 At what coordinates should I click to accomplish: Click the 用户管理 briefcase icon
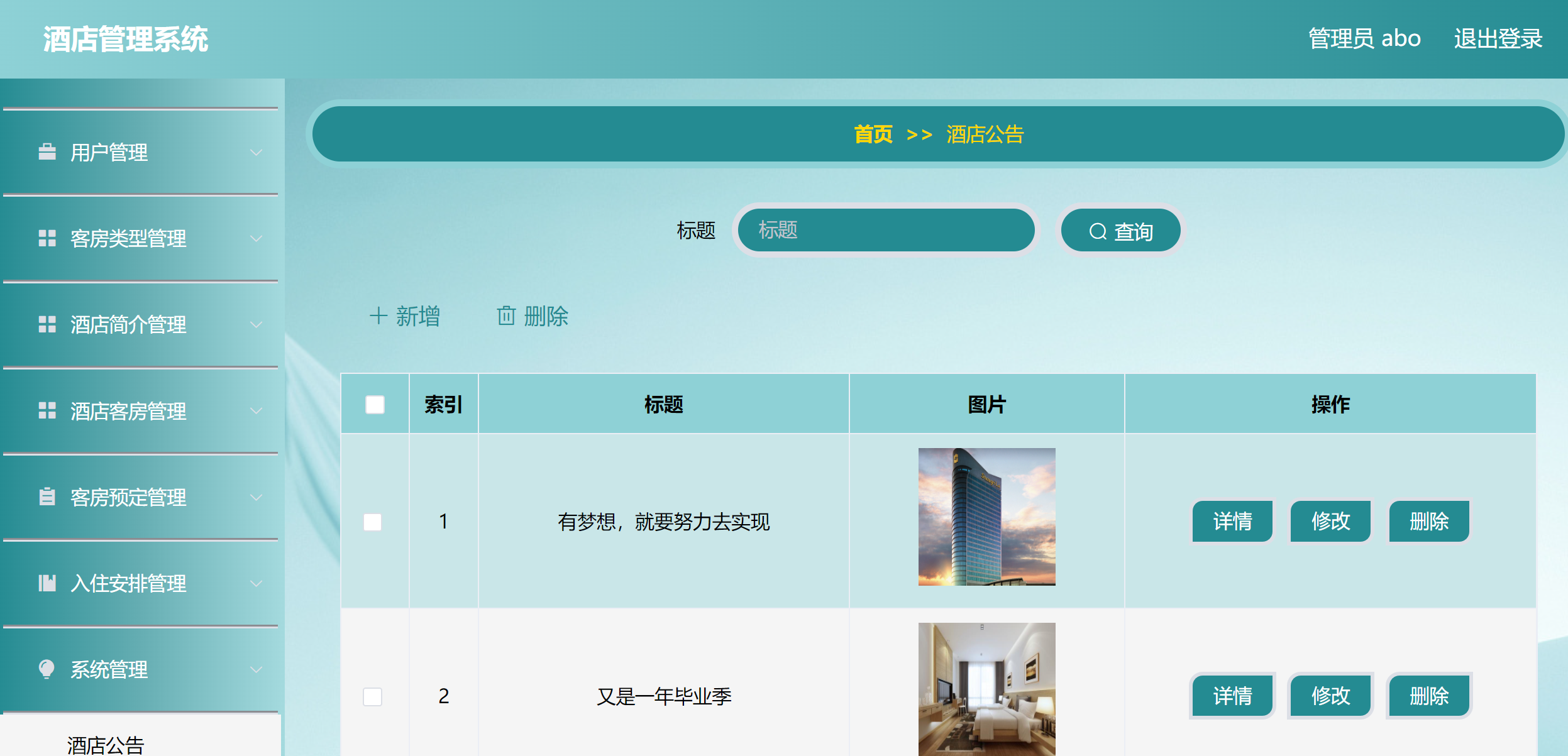[x=47, y=151]
